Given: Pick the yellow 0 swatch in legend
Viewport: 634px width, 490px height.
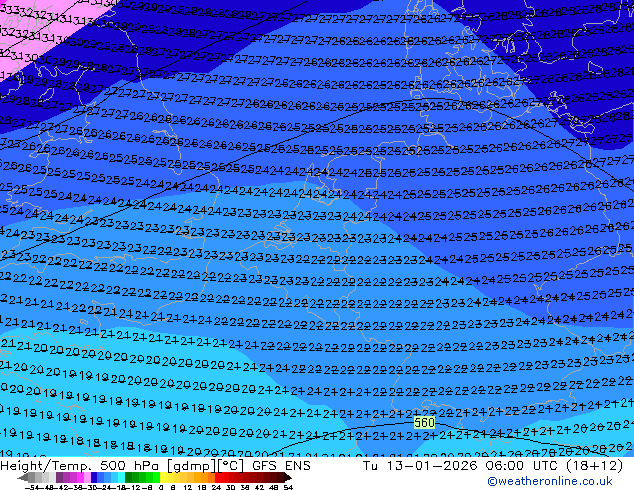Looking at the screenshot, I should click(x=163, y=477).
